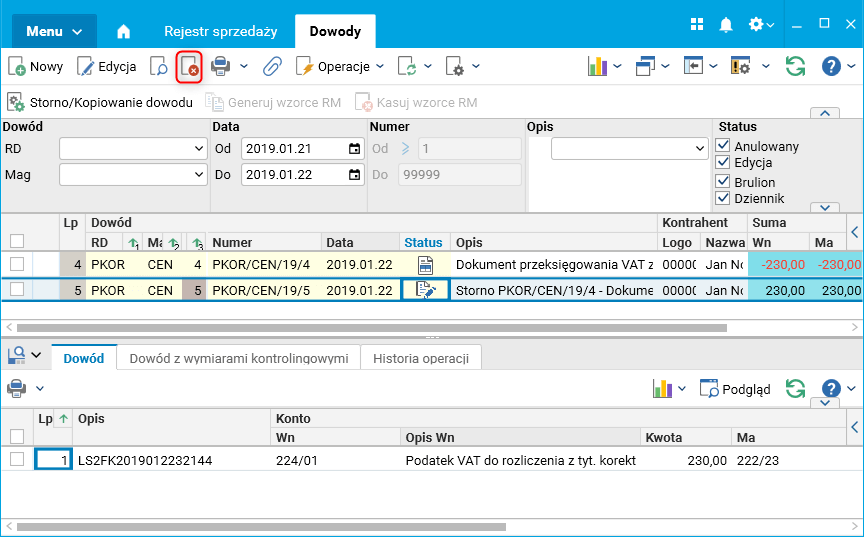864x537 pixels.
Task: Open the print options dropdown arrow
Action: coord(244,67)
